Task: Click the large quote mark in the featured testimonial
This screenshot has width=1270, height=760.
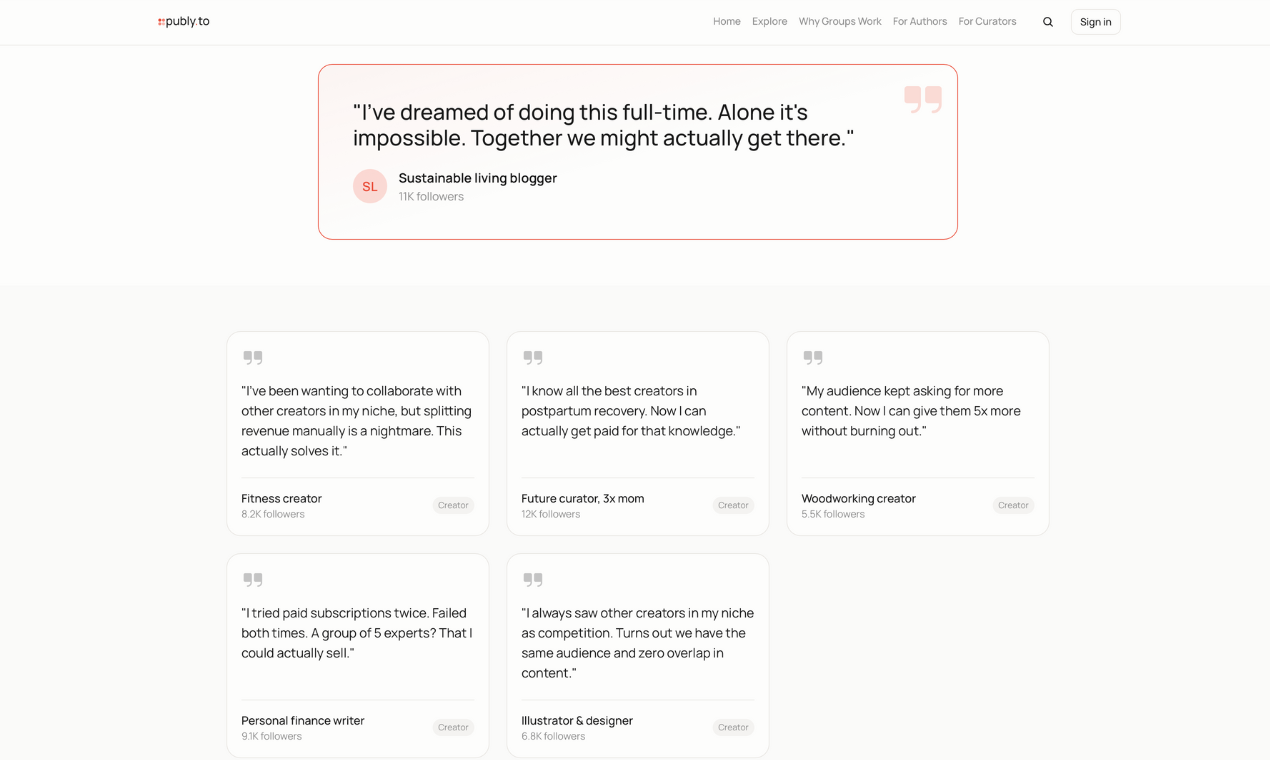Action: (x=922, y=99)
